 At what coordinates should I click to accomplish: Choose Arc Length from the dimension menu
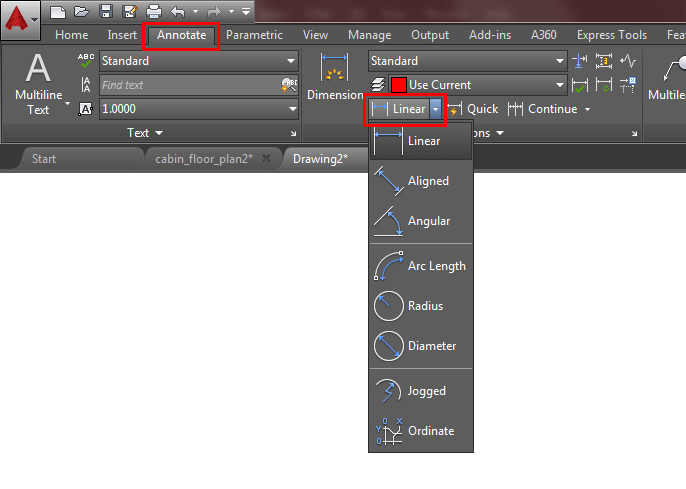tap(421, 265)
